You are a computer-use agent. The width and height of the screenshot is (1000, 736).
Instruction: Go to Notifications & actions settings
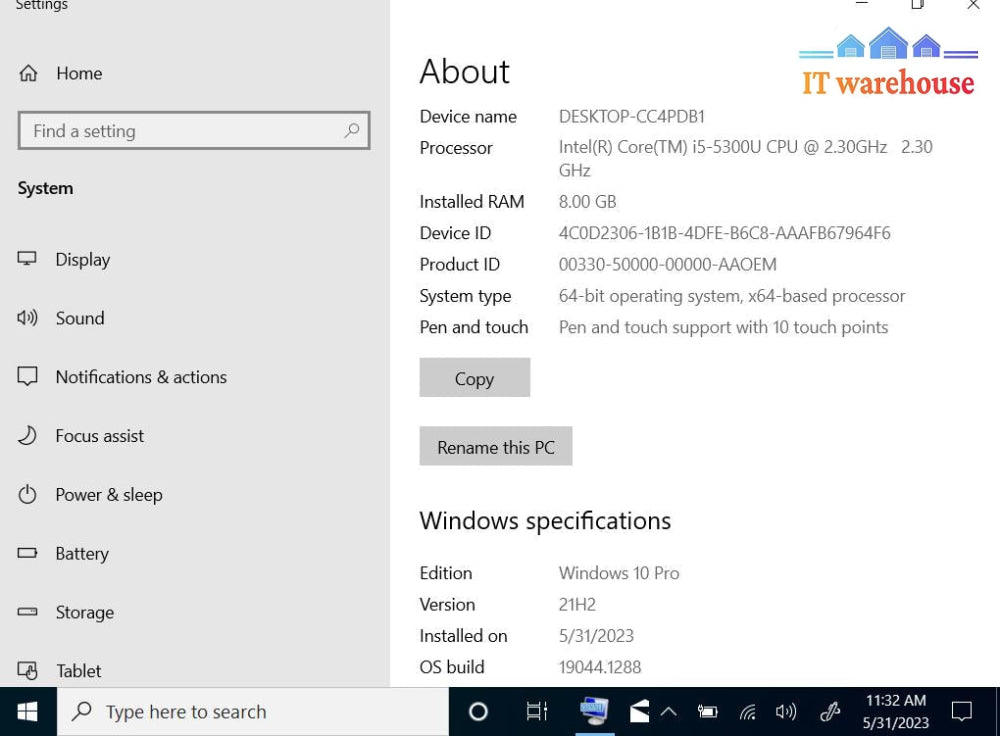140,377
